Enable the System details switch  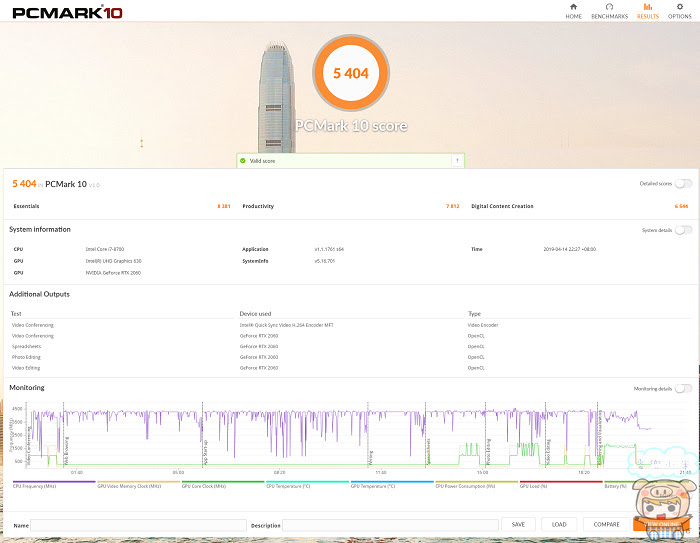(x=683, y=230)
